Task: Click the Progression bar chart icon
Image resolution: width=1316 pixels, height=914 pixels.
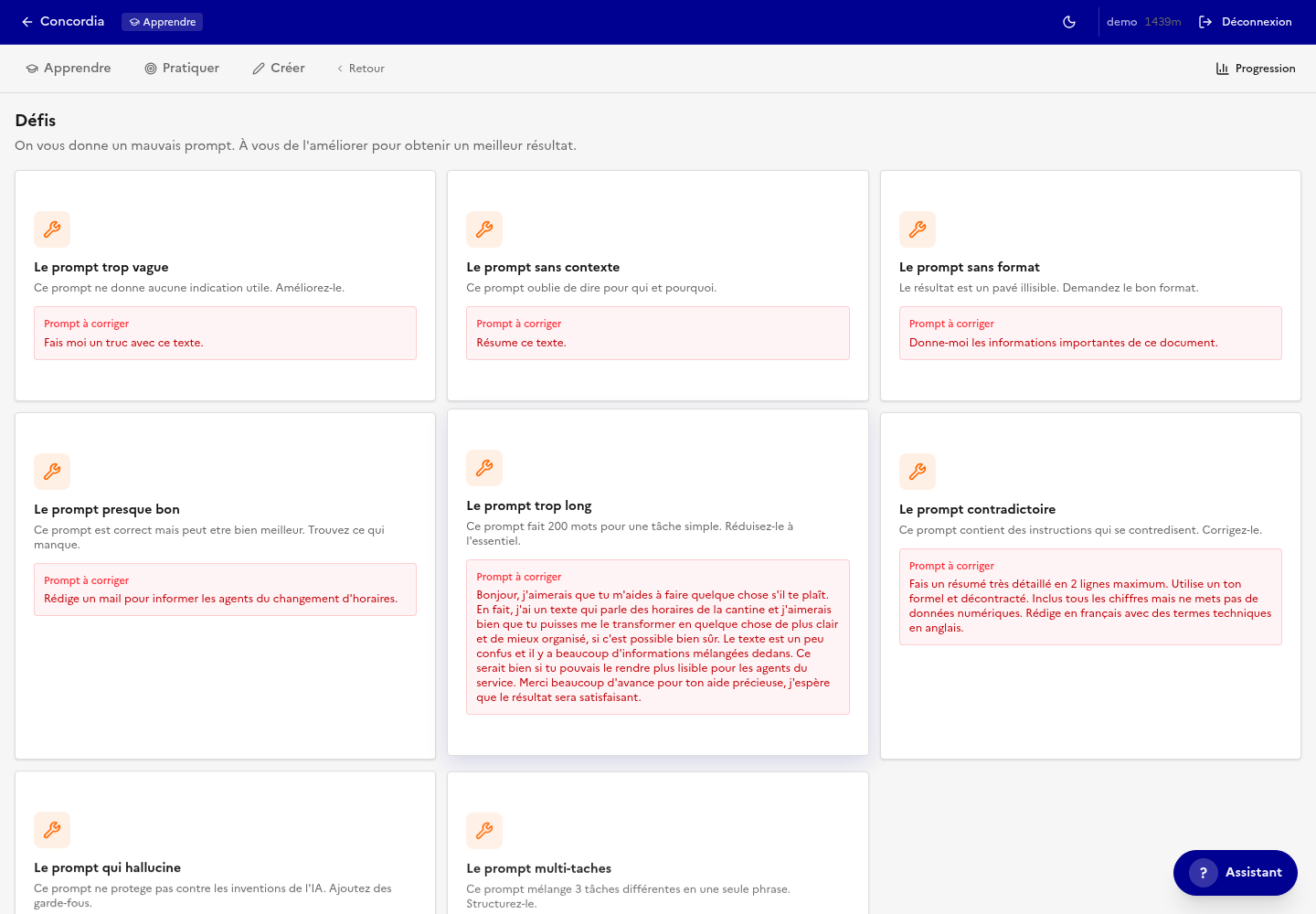Action: pos(1222,69)
